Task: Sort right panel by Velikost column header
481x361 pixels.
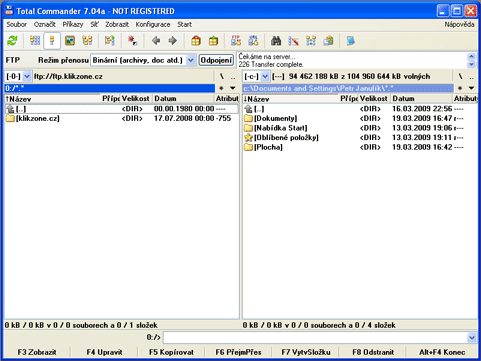Action: [374, 99]
